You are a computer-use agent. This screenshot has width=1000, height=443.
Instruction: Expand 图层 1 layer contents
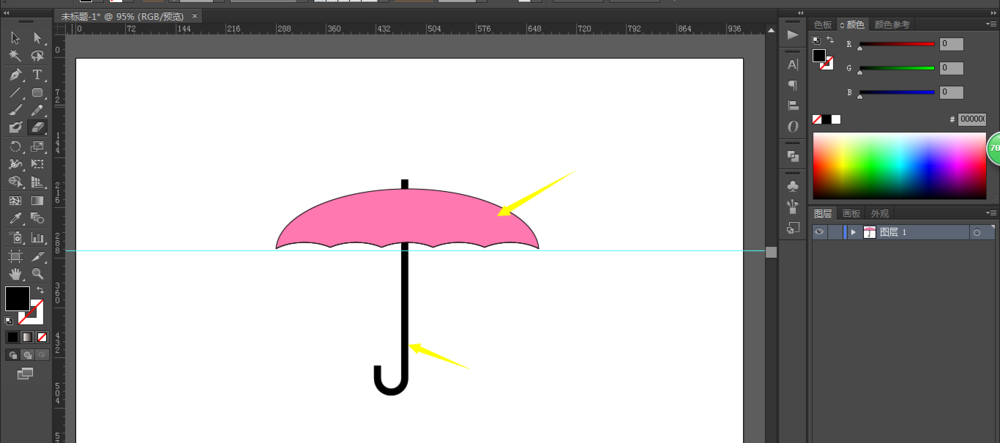853,232
